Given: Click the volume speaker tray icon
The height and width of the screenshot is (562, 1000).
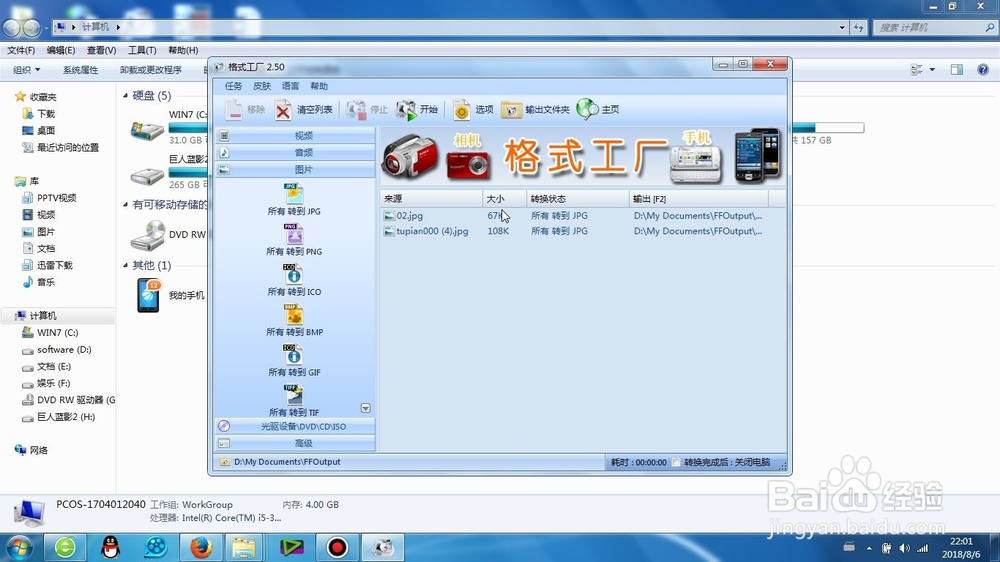Looking at the screenshot, I should (x=904, y=548).
